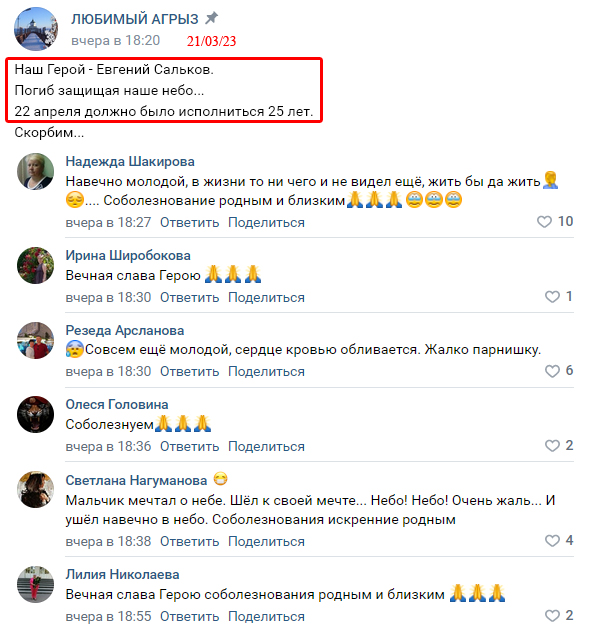This screenshot has height=637, width=589.
Task: Open ЛЮБИМЫЙ АГРЫЗ community avatar
Action: 36,29
